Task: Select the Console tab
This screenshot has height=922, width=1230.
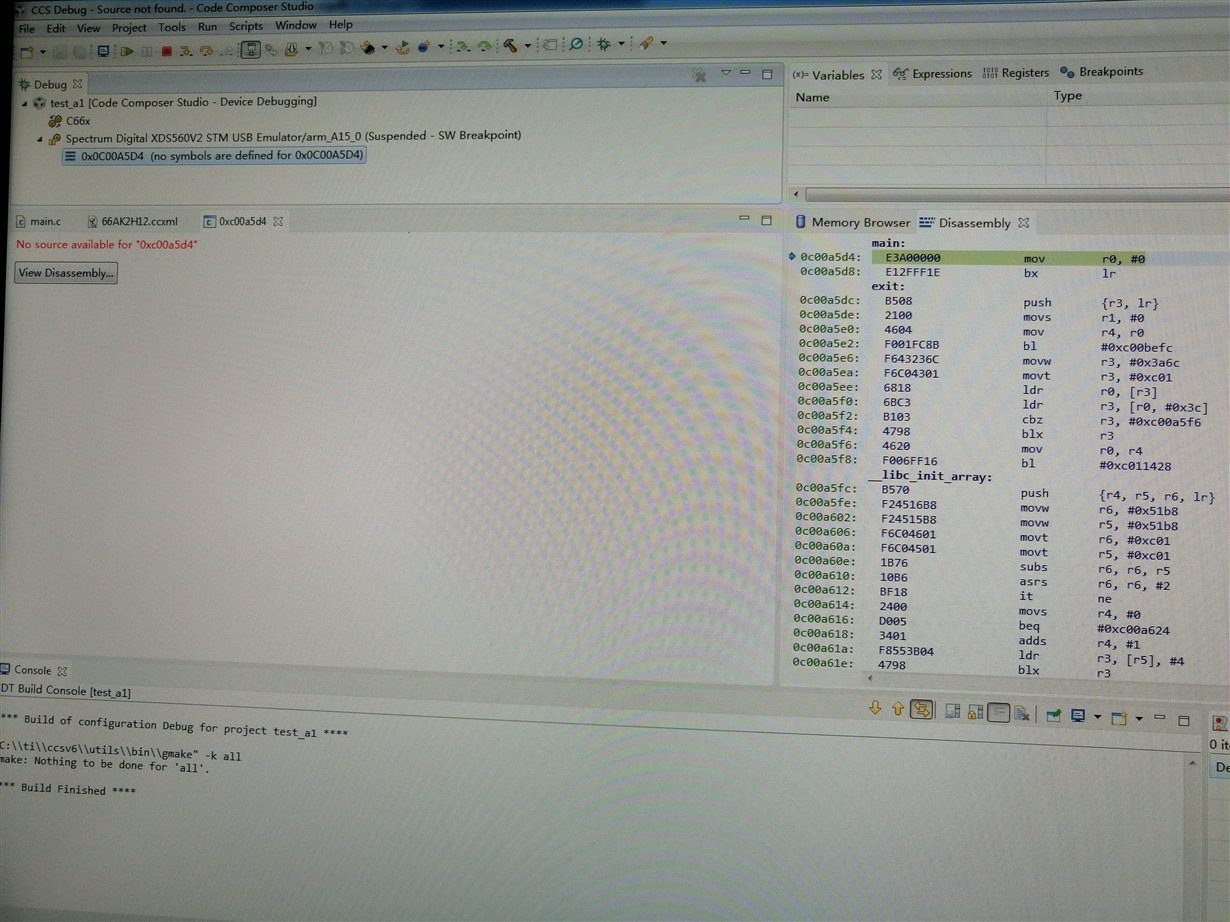Action: click(x=32, y=670)
